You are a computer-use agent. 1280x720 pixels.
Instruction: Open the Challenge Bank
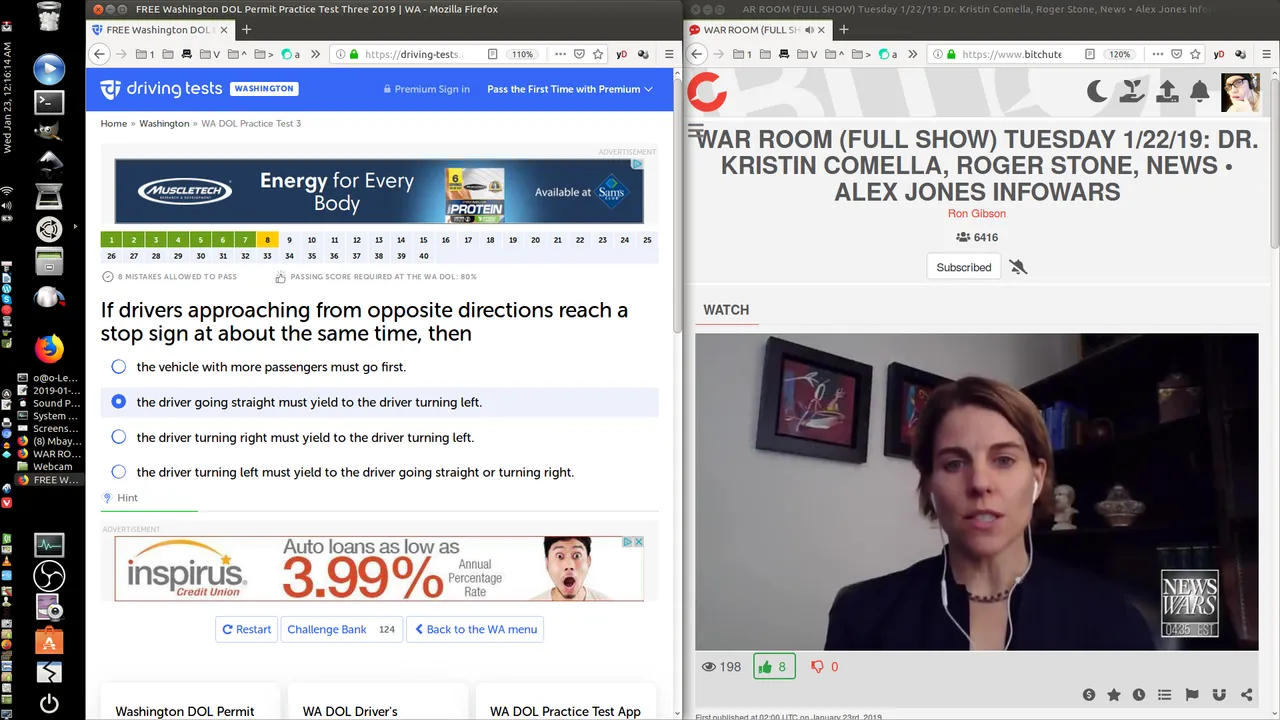(341, 629)
